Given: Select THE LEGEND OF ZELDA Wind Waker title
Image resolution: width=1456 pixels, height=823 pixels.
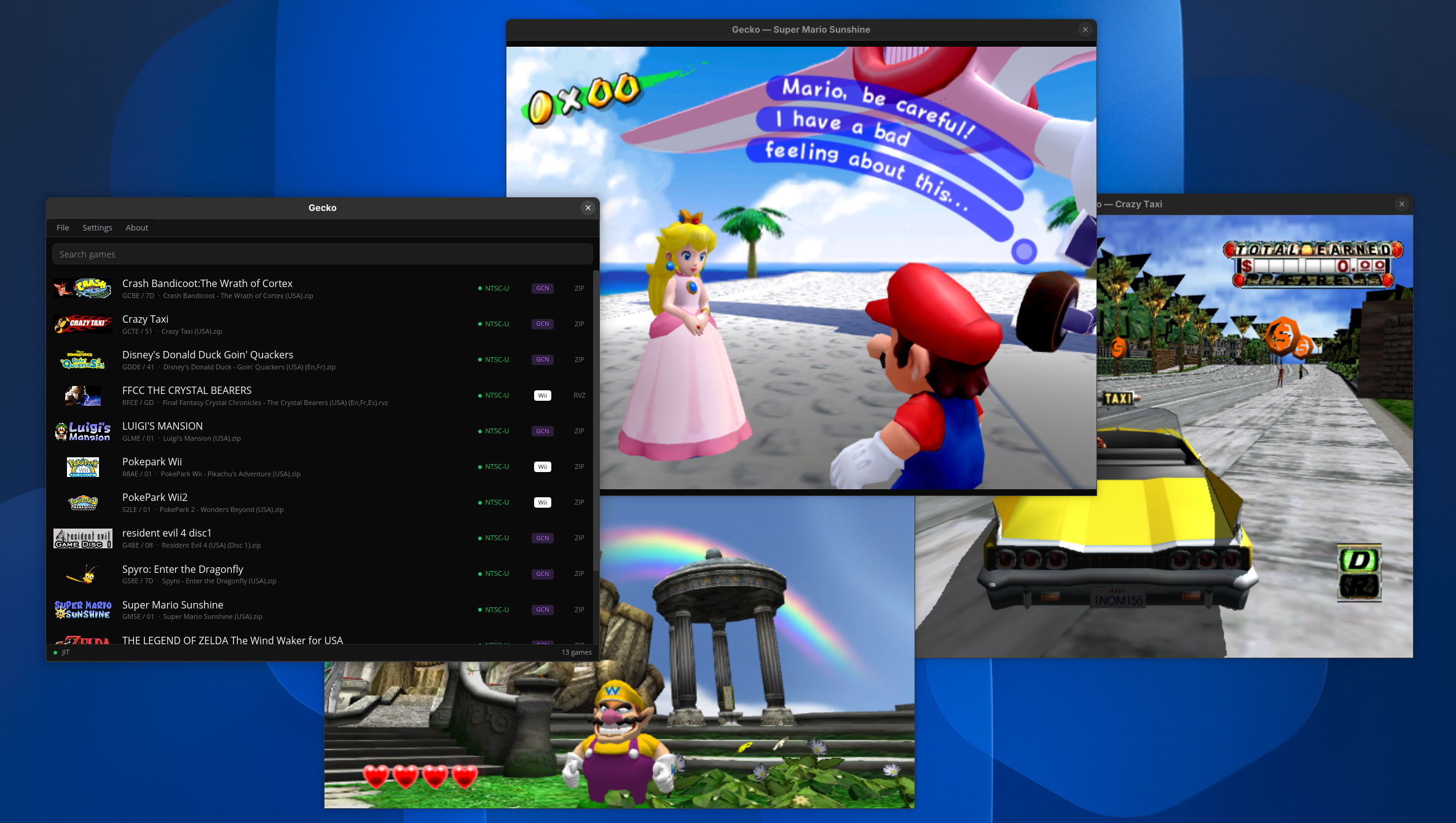Looking at the screenshot, I should pos(232,640).
